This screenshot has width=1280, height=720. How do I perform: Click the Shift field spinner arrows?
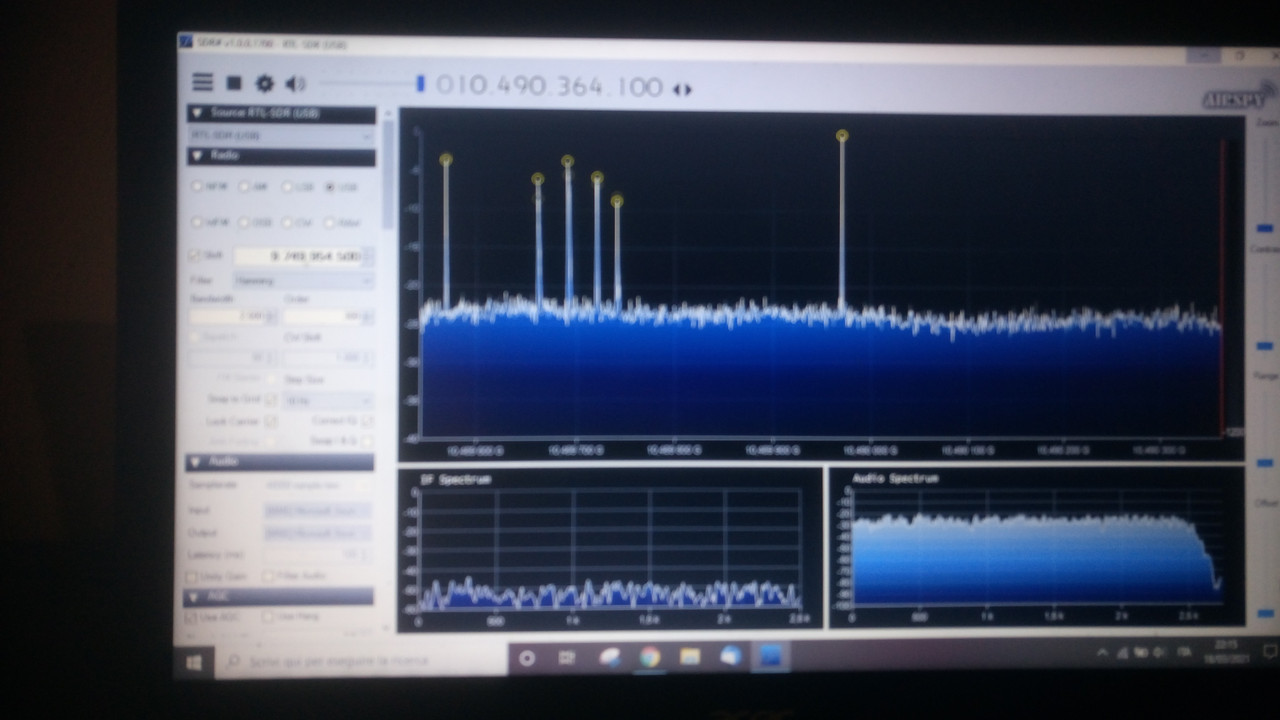click(x=369, y=257)
